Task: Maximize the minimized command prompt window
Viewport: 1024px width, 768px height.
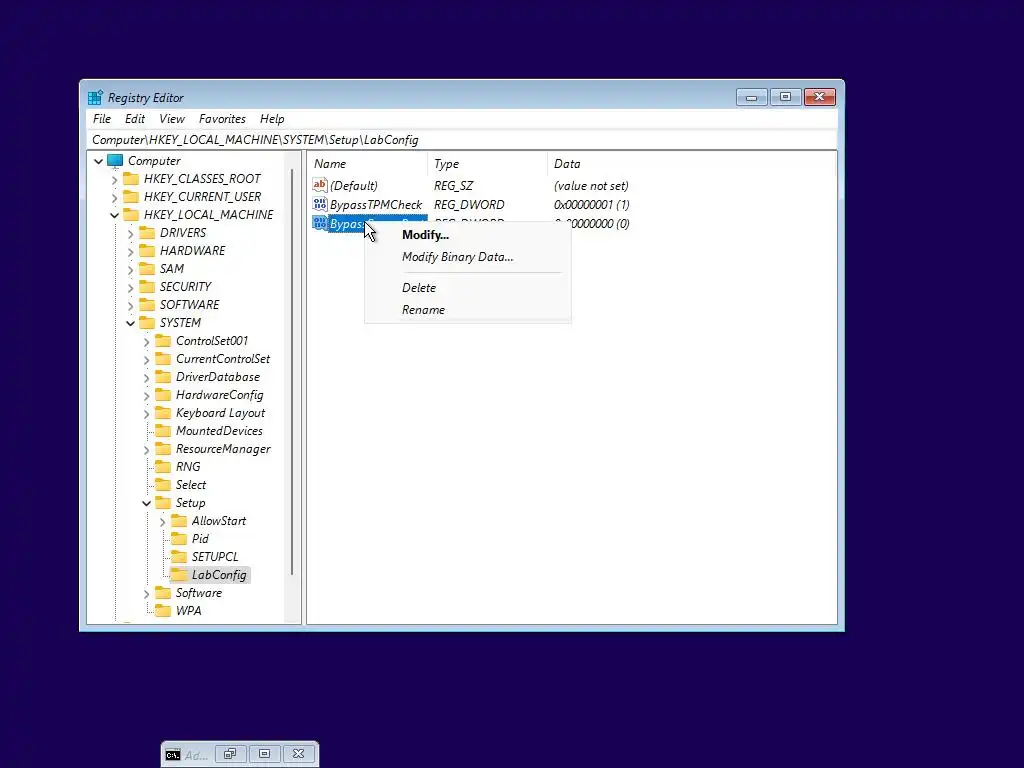Action: 264,754
